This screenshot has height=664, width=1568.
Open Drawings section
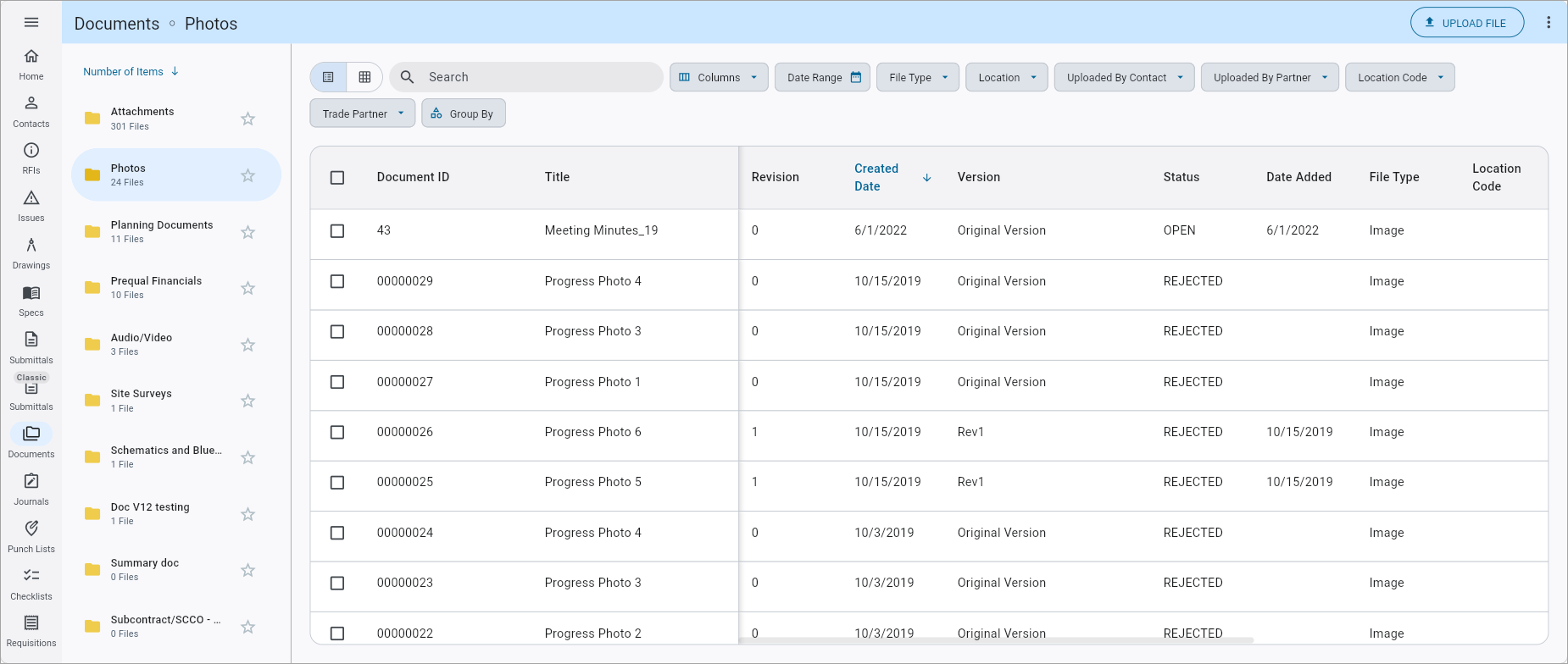coord(31,253)
